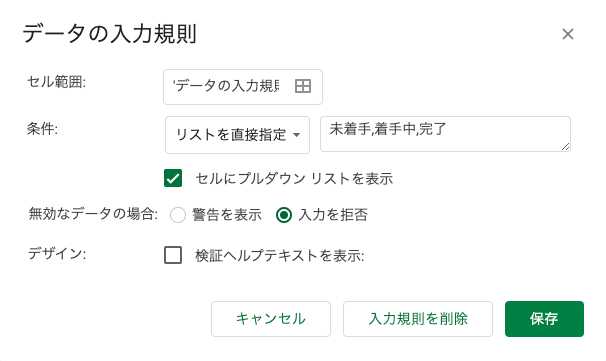
Task: Click the 未着手,着手中,完了 list text box
Action: pyautogui.click(x=445, y=134)
